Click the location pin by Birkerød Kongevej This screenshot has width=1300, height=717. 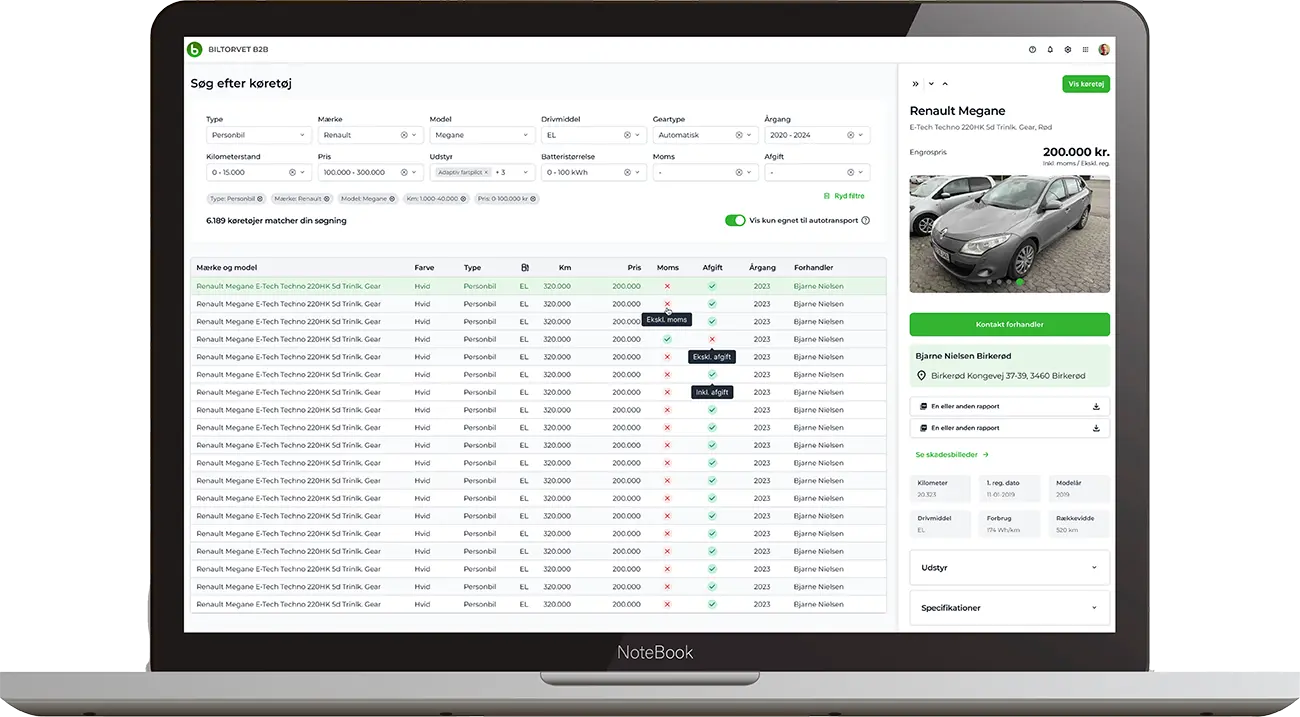point(921,376)
